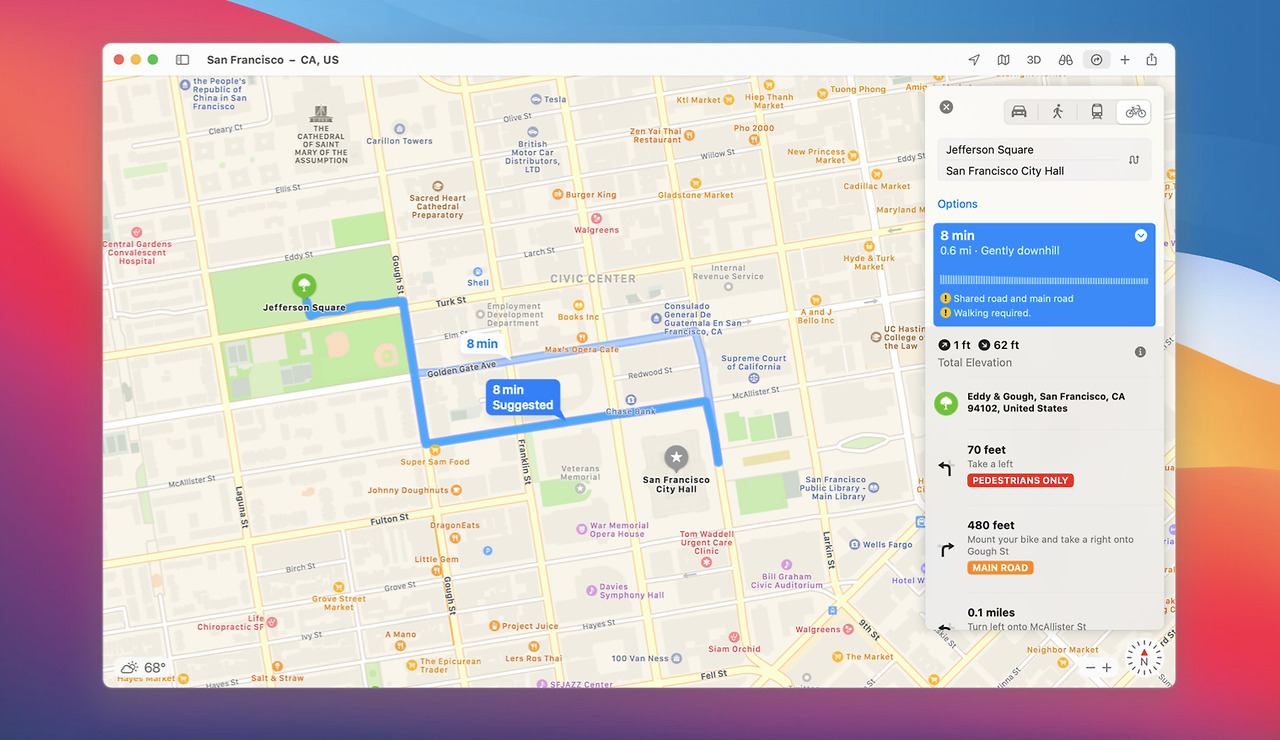
Task: Select the Eddy & Gough starting step
Action: tap(1044, 403)
